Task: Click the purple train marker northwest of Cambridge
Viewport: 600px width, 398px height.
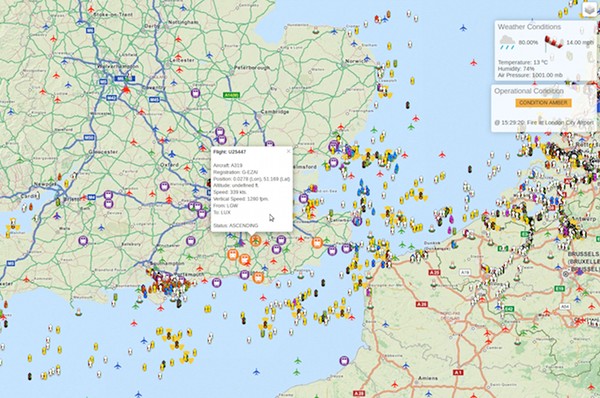Action: click(196, 93)
